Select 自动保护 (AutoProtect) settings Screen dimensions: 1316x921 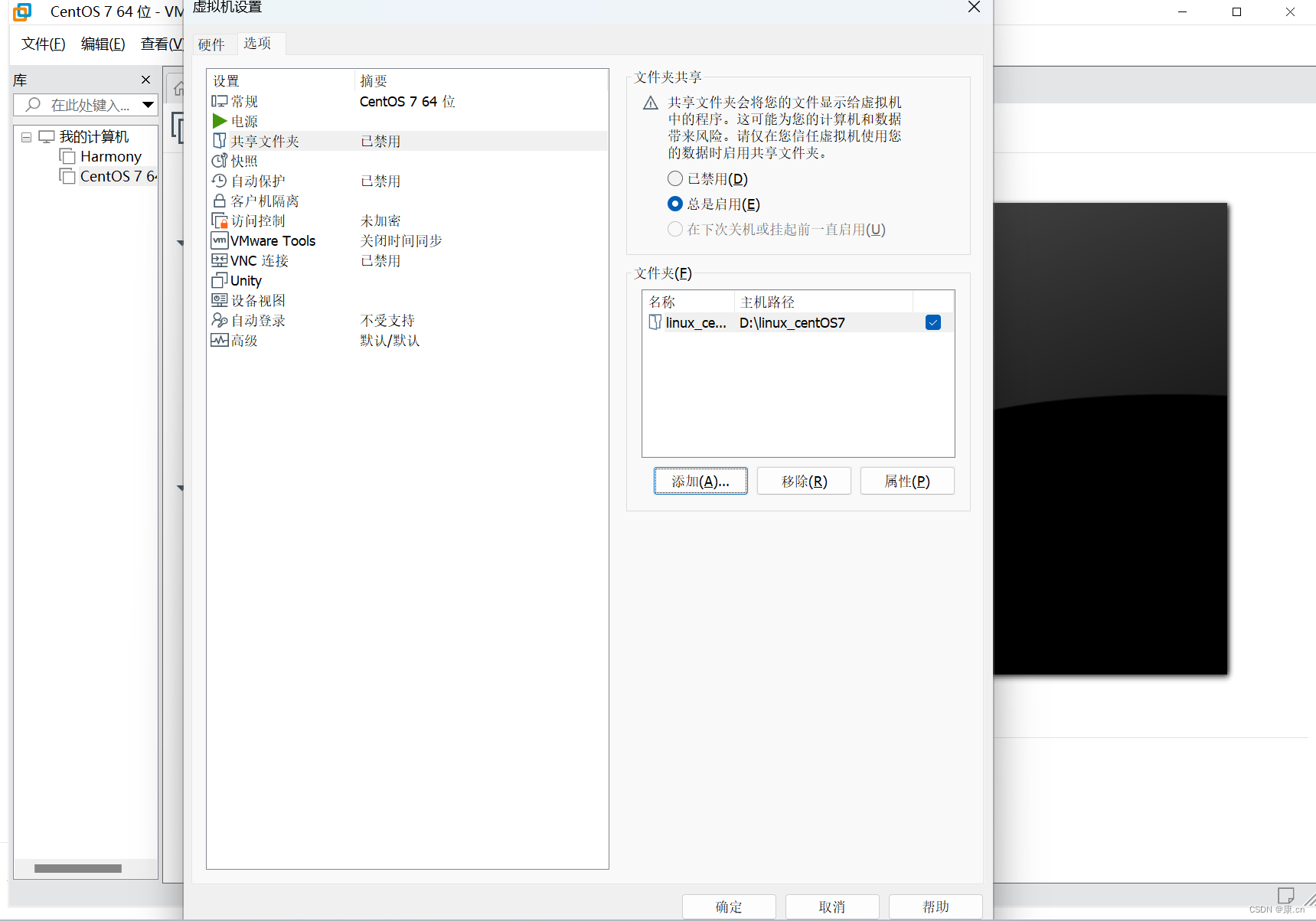(x=256, y=180)
